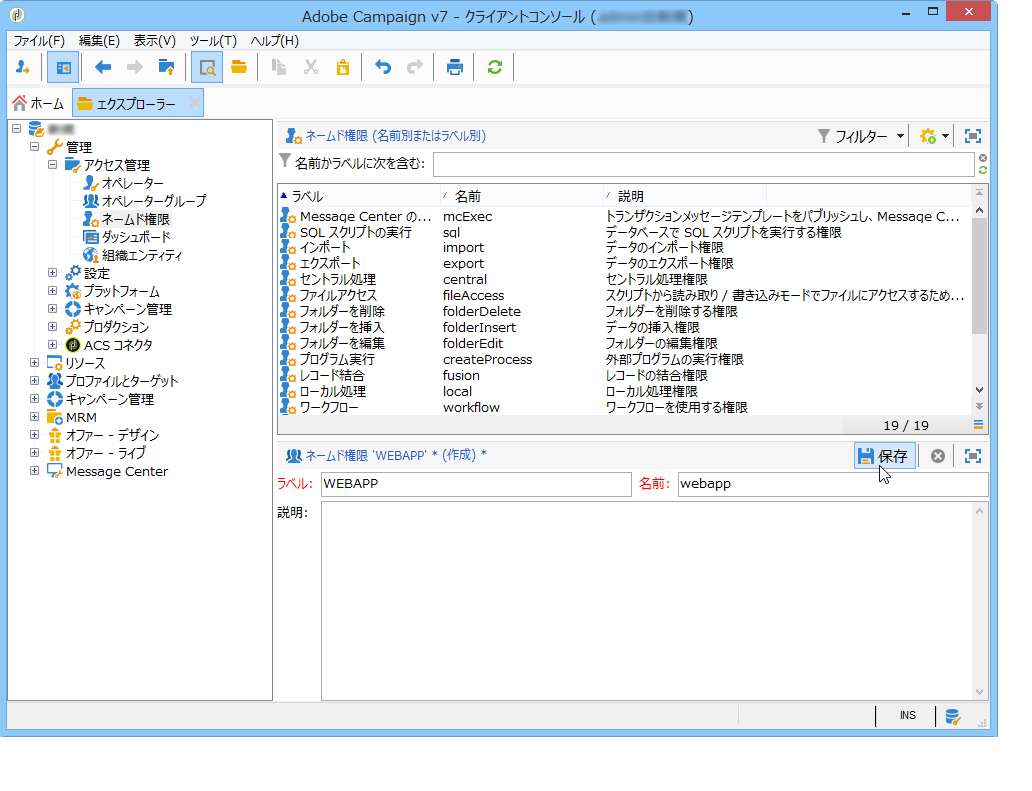Screen dimensions: 1032x791
Task: Click the list vertical scrollbar thumb
Action: [x=979, y=276]
